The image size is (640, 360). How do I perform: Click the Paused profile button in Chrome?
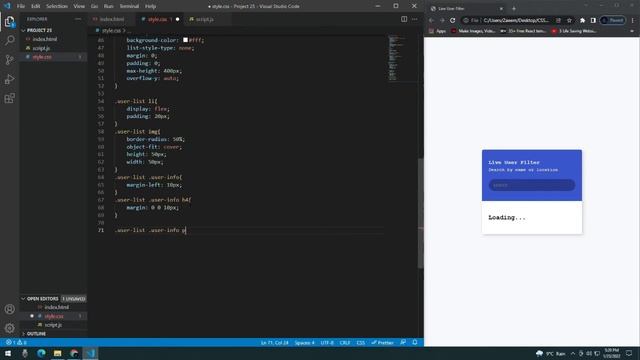pos(613,20)
